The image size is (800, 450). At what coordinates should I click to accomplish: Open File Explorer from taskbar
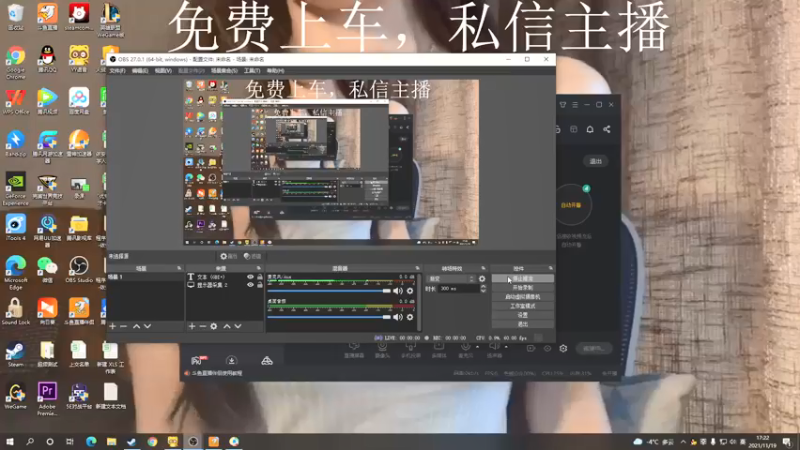point(111,441)
